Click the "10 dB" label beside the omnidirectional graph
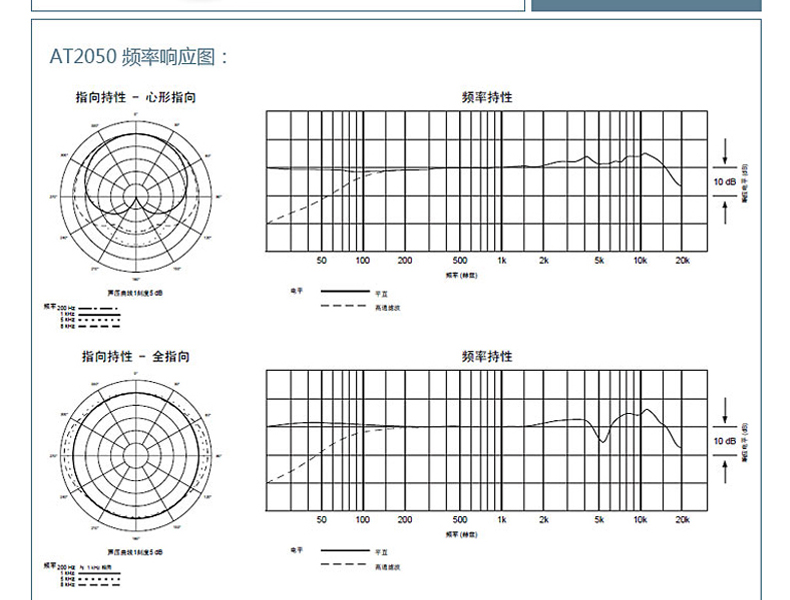 coord(725,441)
